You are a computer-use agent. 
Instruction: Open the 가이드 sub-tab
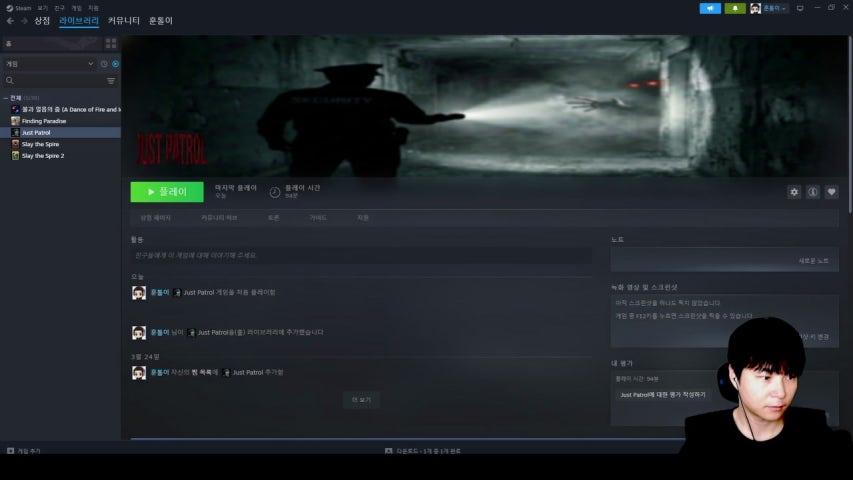(x=318, y=218)
